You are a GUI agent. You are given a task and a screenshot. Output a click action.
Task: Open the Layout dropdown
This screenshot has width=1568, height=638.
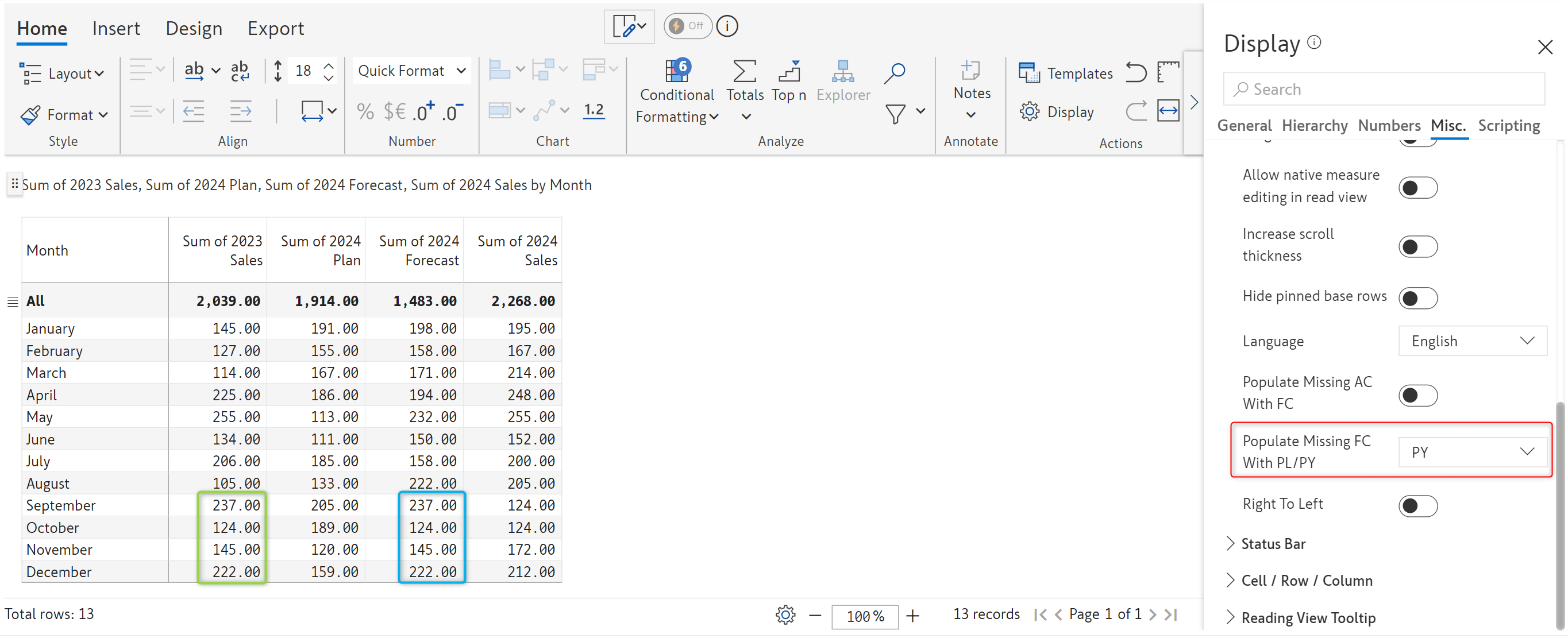point(61,74)
